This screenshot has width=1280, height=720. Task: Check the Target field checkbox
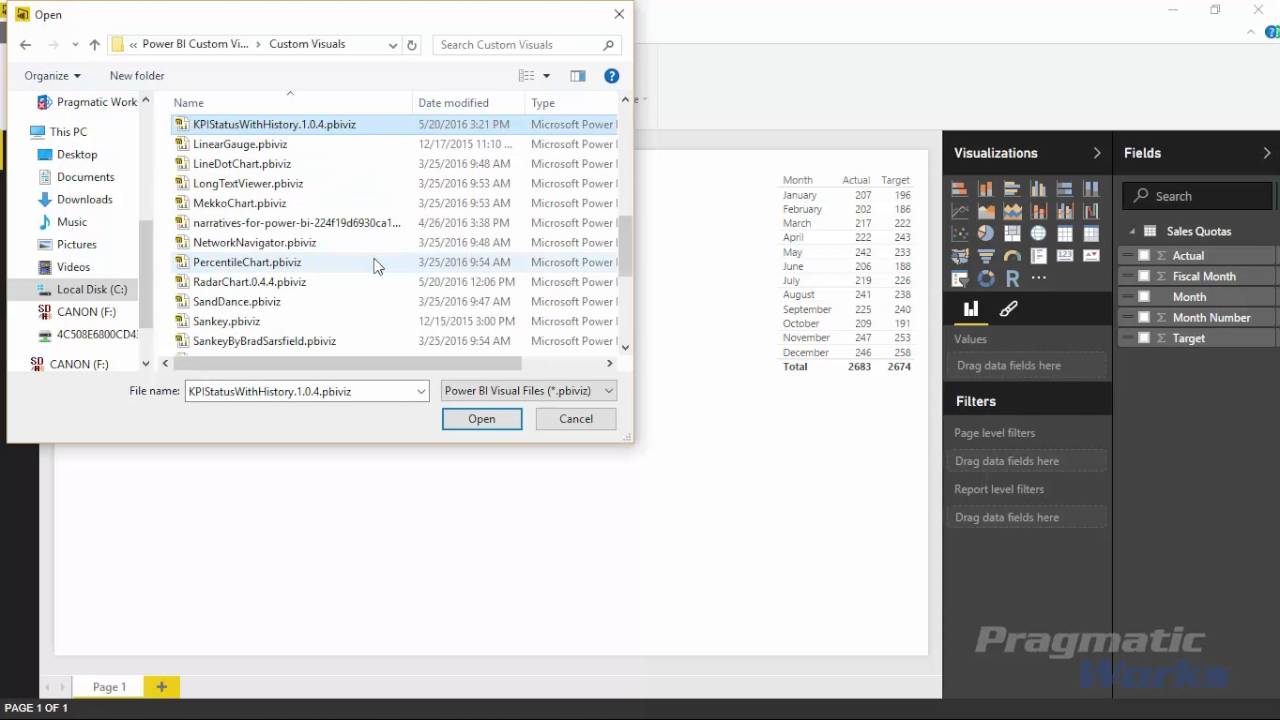tap(1144, 338)
